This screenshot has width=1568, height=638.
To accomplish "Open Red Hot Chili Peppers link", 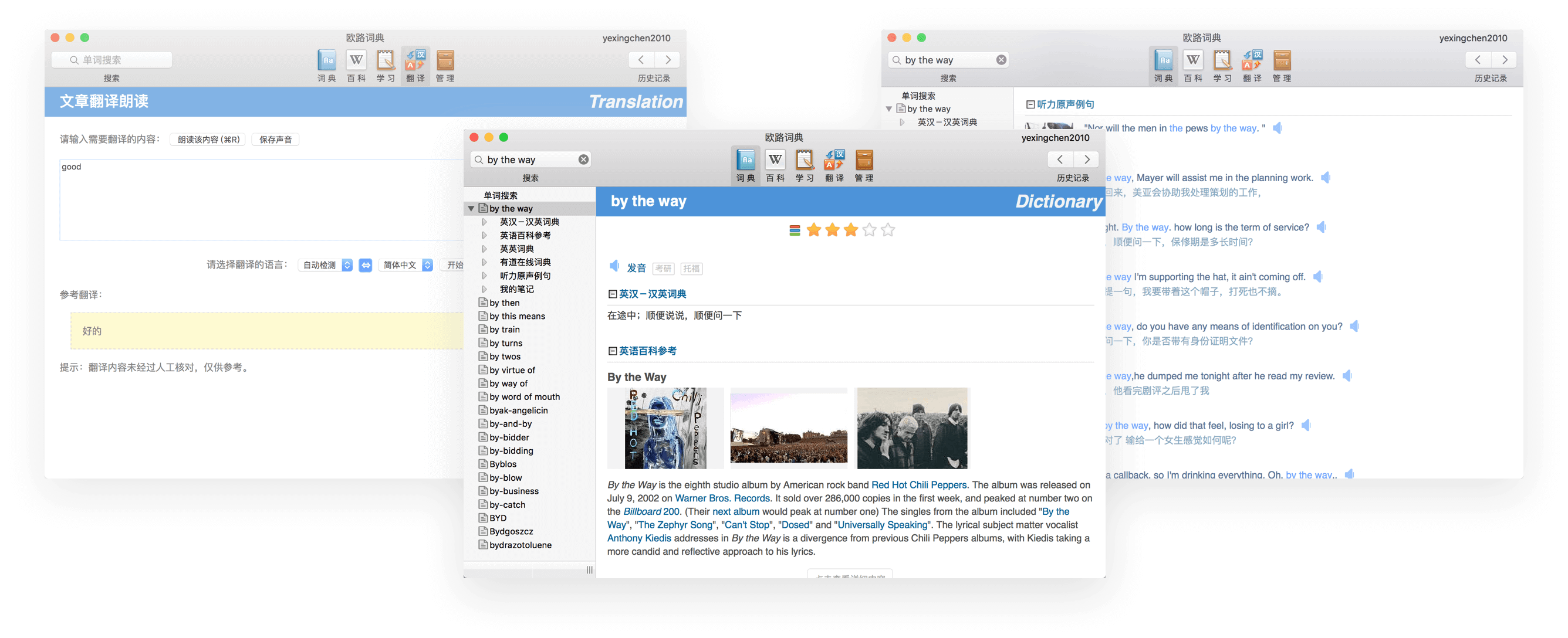I will click(918, 486).
